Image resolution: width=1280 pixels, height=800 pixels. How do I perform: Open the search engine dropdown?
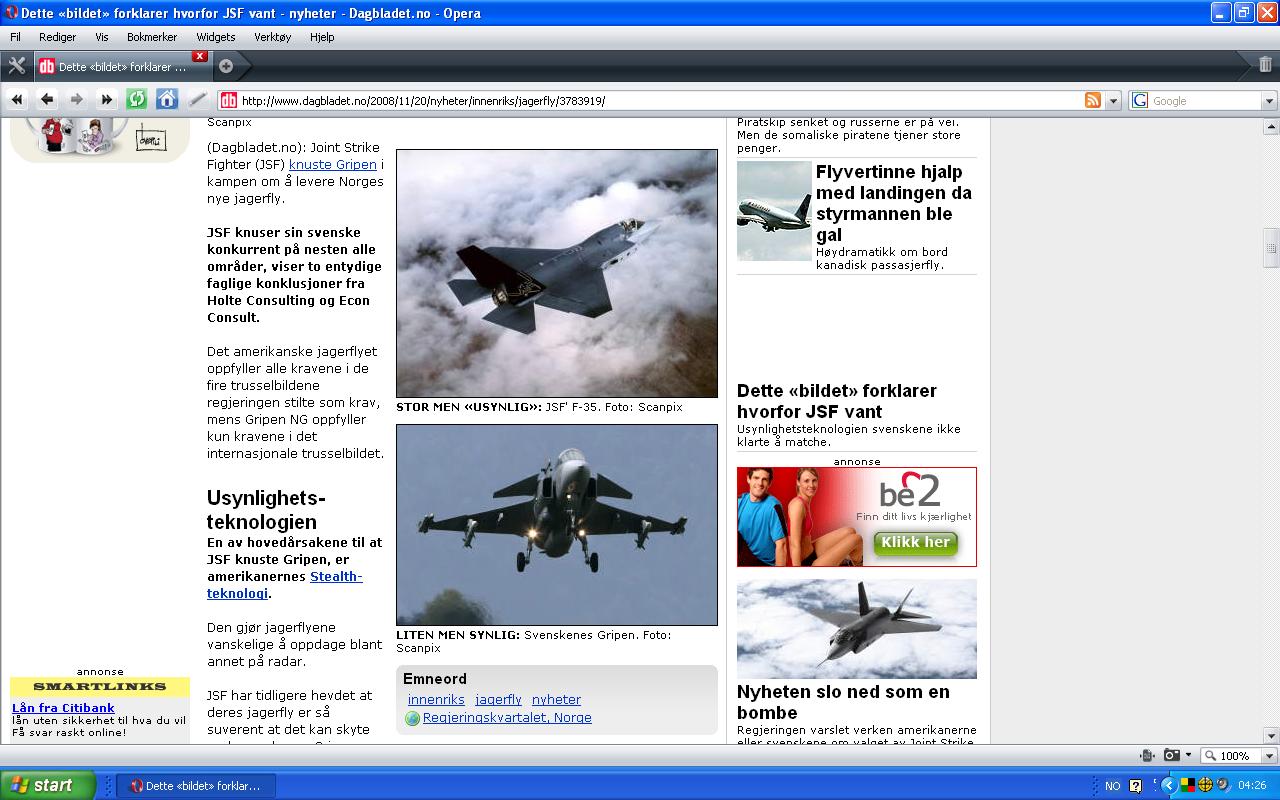click(x=1269, y=101)
